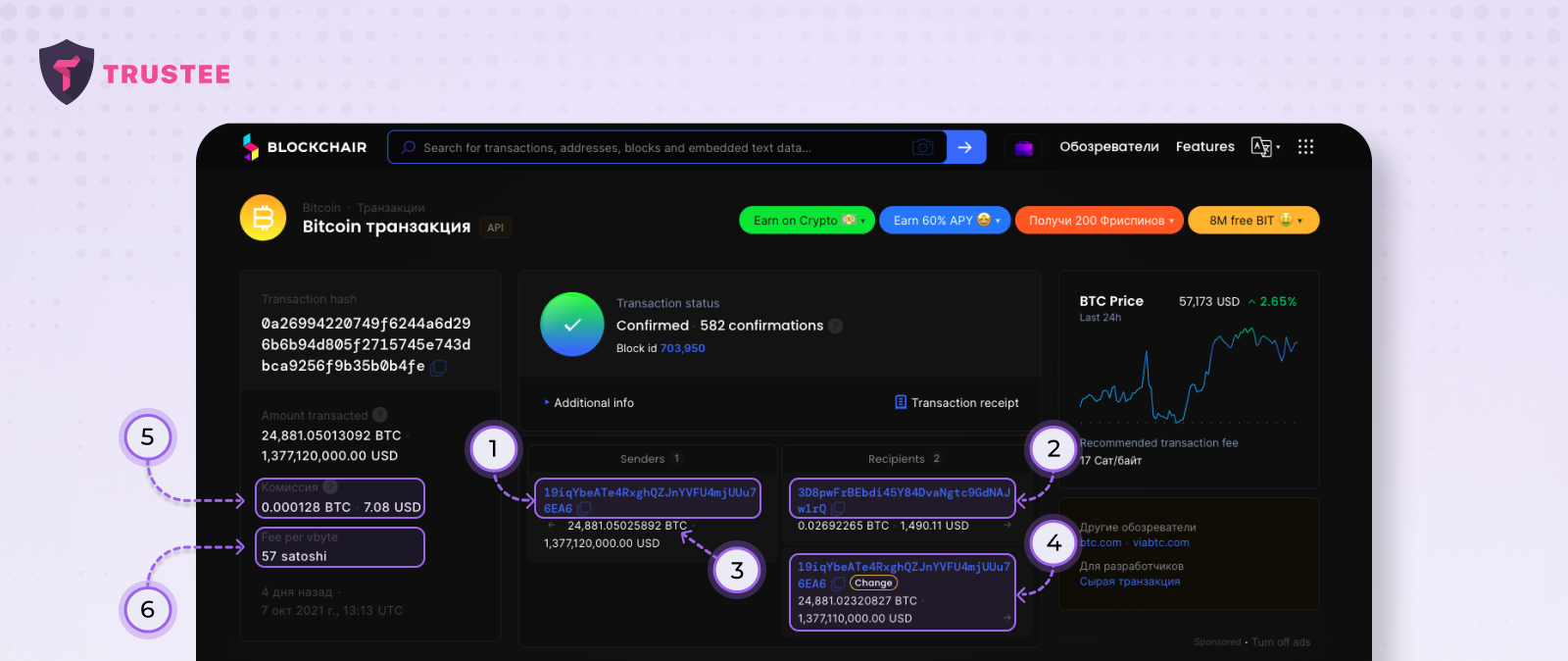The image size is (1568, 661).
Task: Copy the Change recipient address
Action: (839, 583)
